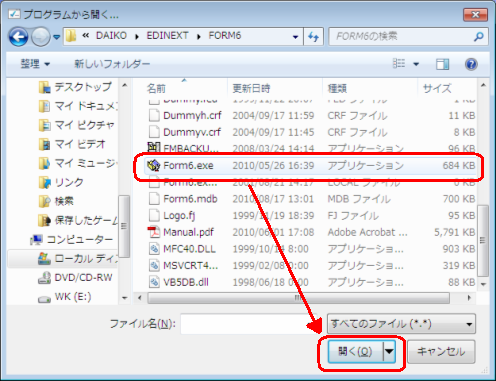The height and width of the screenshot is (381, 496).
Task: Click the horizontal scrollbar right arrow
Action: point(469,298)
